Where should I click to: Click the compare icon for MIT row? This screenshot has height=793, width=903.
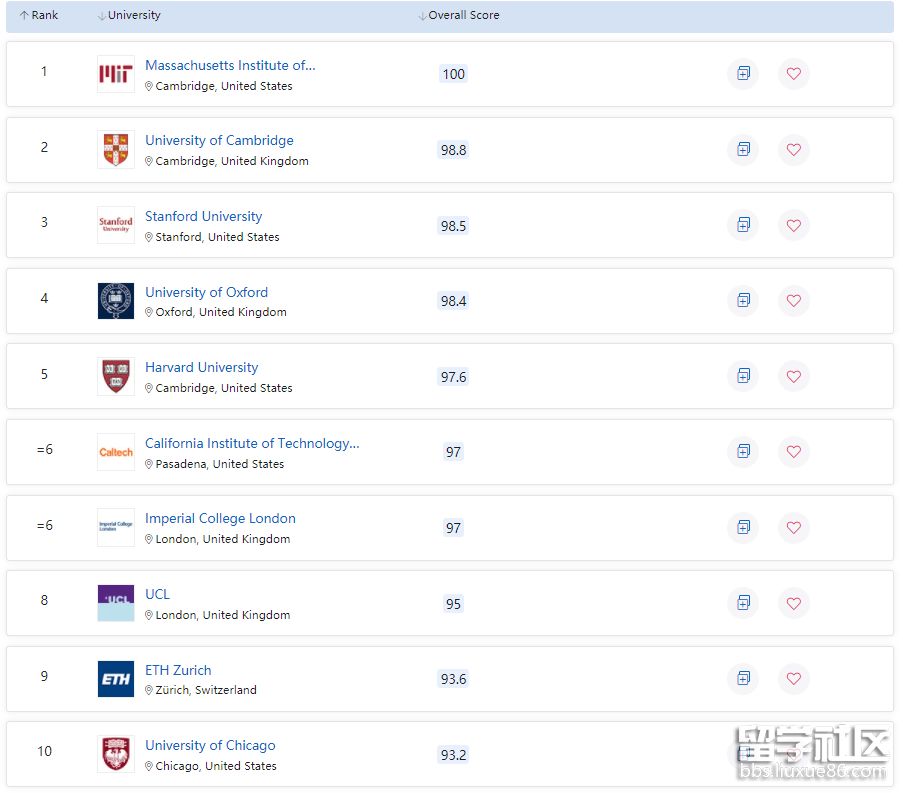click(x=743, y=74)
